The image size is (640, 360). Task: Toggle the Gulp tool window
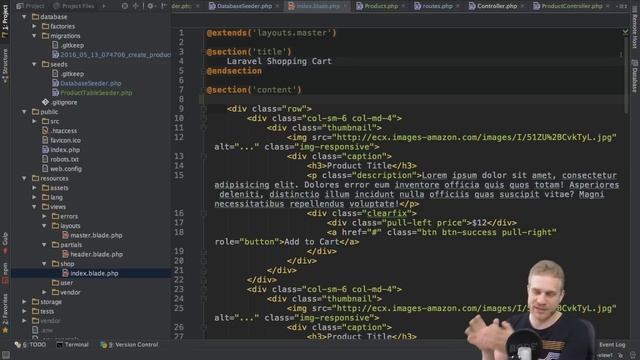(x=5, y=243)
